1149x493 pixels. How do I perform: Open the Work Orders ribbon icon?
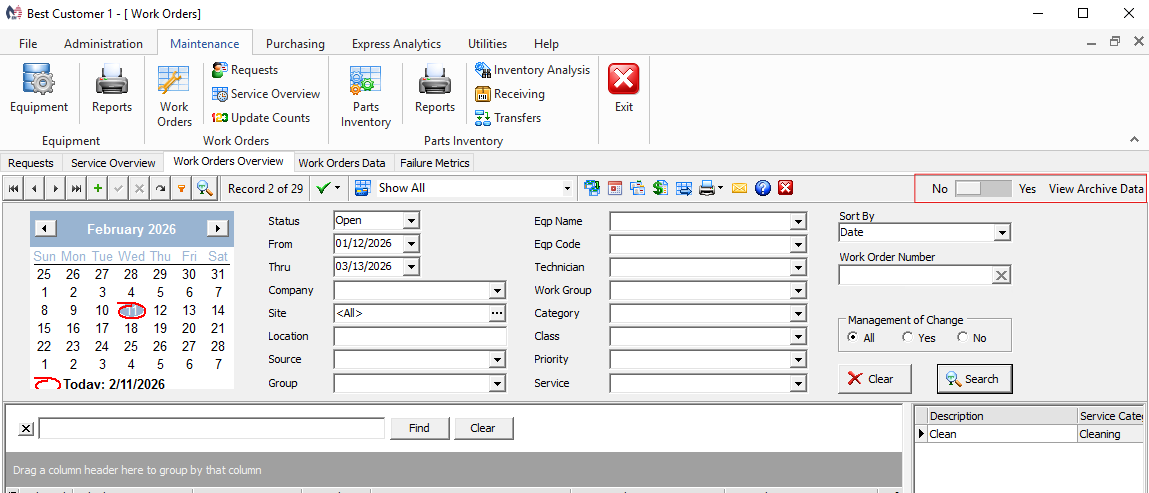(x=174, y=95)
